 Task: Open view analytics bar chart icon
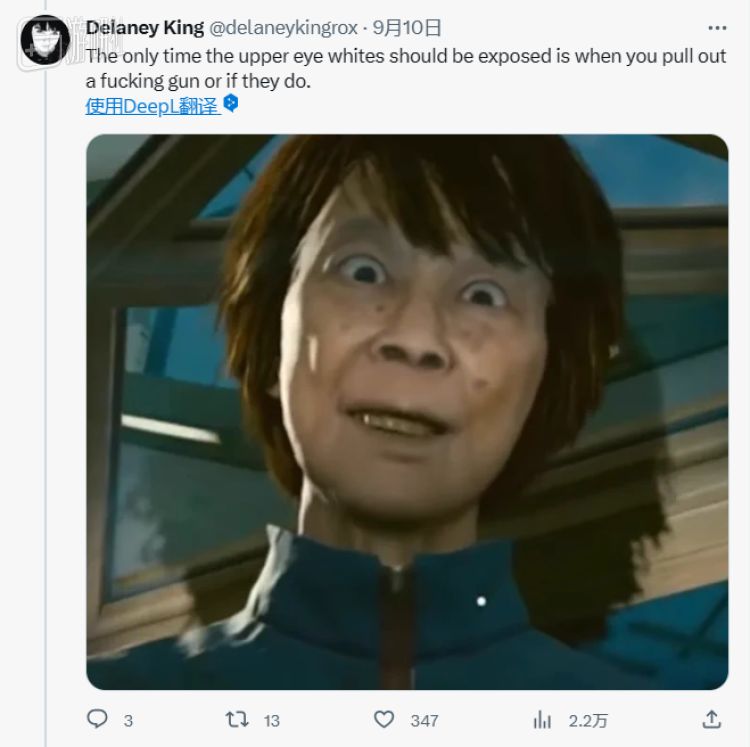click(x=542, y=719)
